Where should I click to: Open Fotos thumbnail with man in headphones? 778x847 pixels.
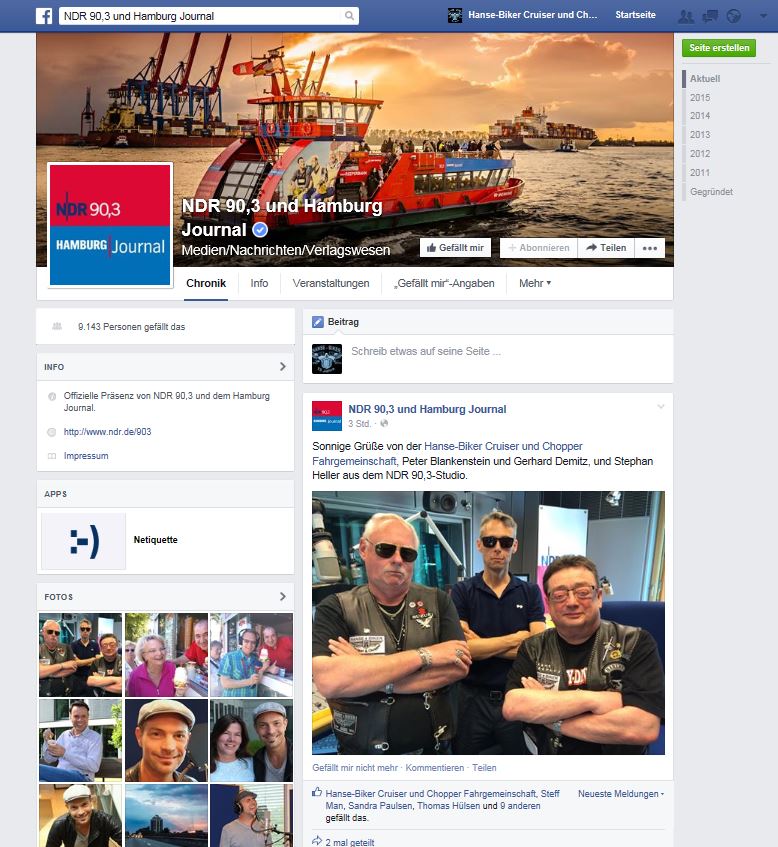tap(251, 655)
